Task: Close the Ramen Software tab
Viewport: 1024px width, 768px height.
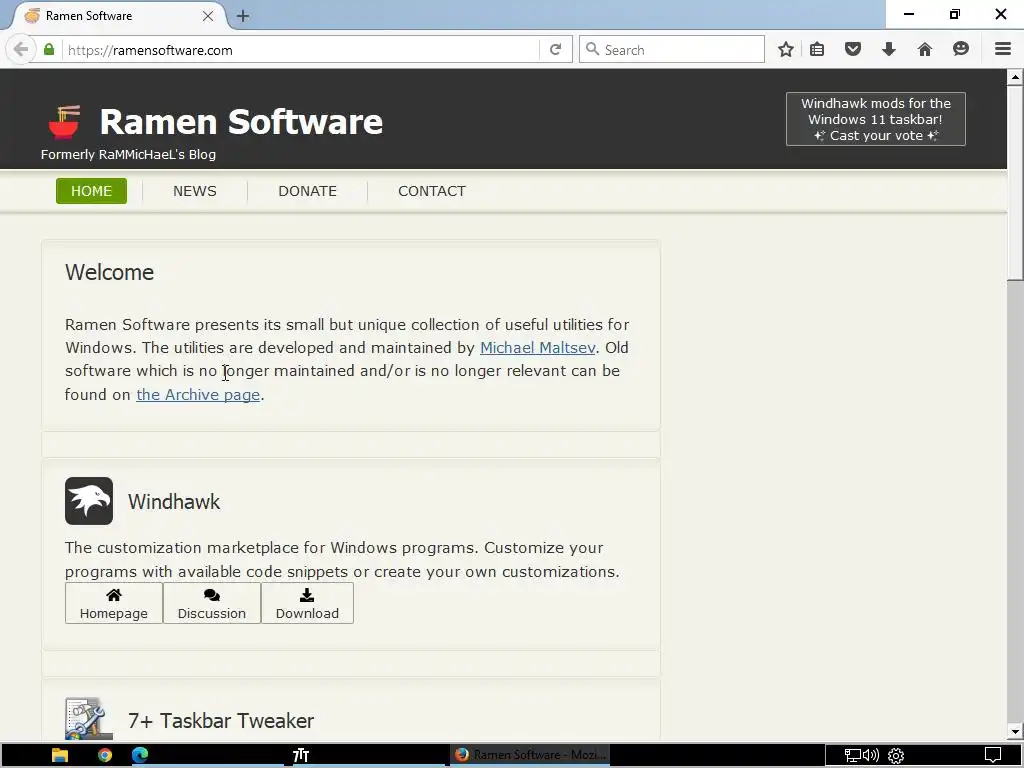Action: tap(208, 16)
